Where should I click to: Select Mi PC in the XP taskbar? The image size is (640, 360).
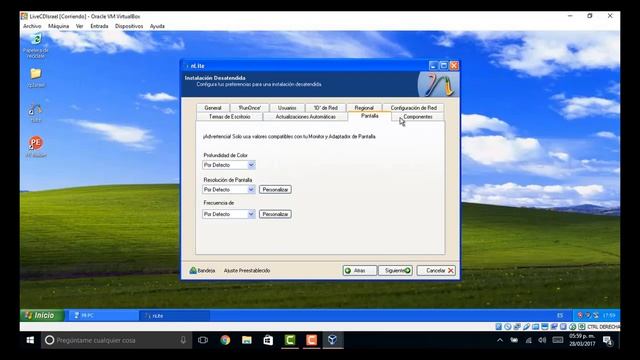coord(103,316)
